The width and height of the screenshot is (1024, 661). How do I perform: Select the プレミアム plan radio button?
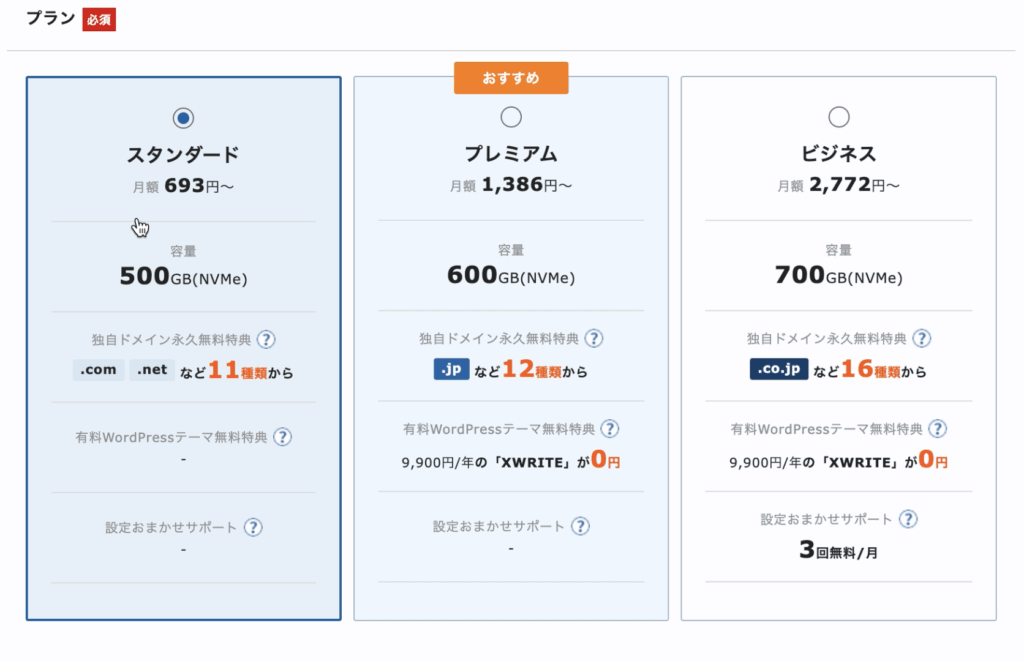[511, 118]
